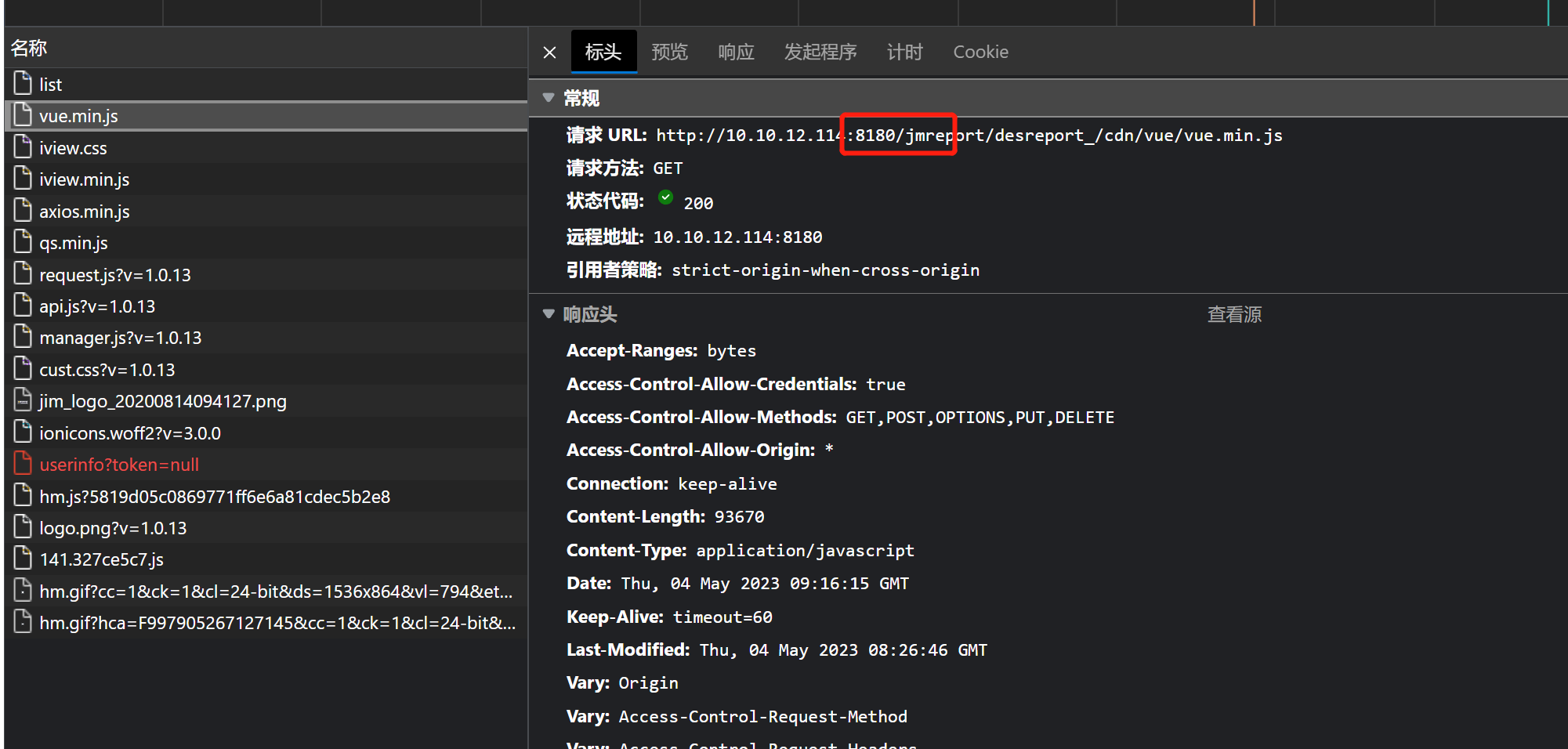Switch to the 计时 tab
The width and height of the screenshot is (1568, 749).
point(905,52)
